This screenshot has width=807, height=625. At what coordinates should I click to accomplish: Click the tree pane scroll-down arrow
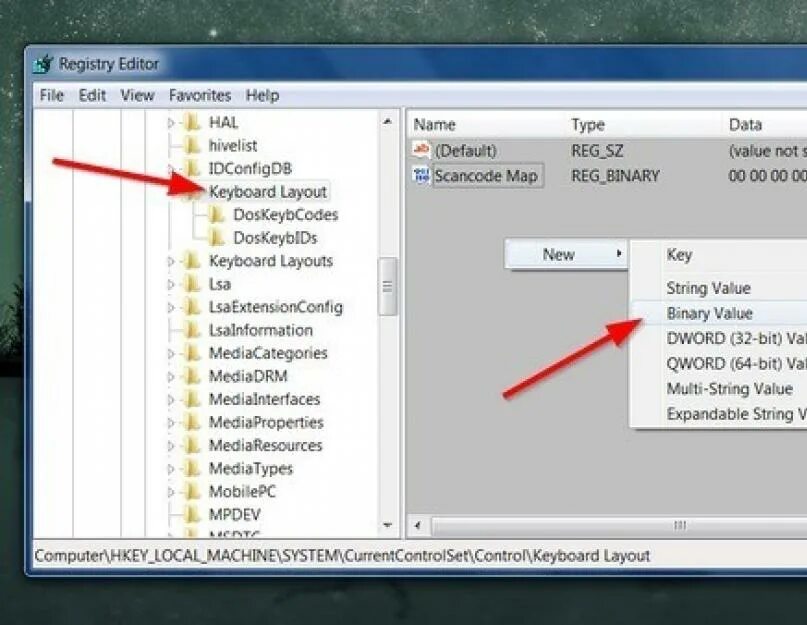(388, 526)
